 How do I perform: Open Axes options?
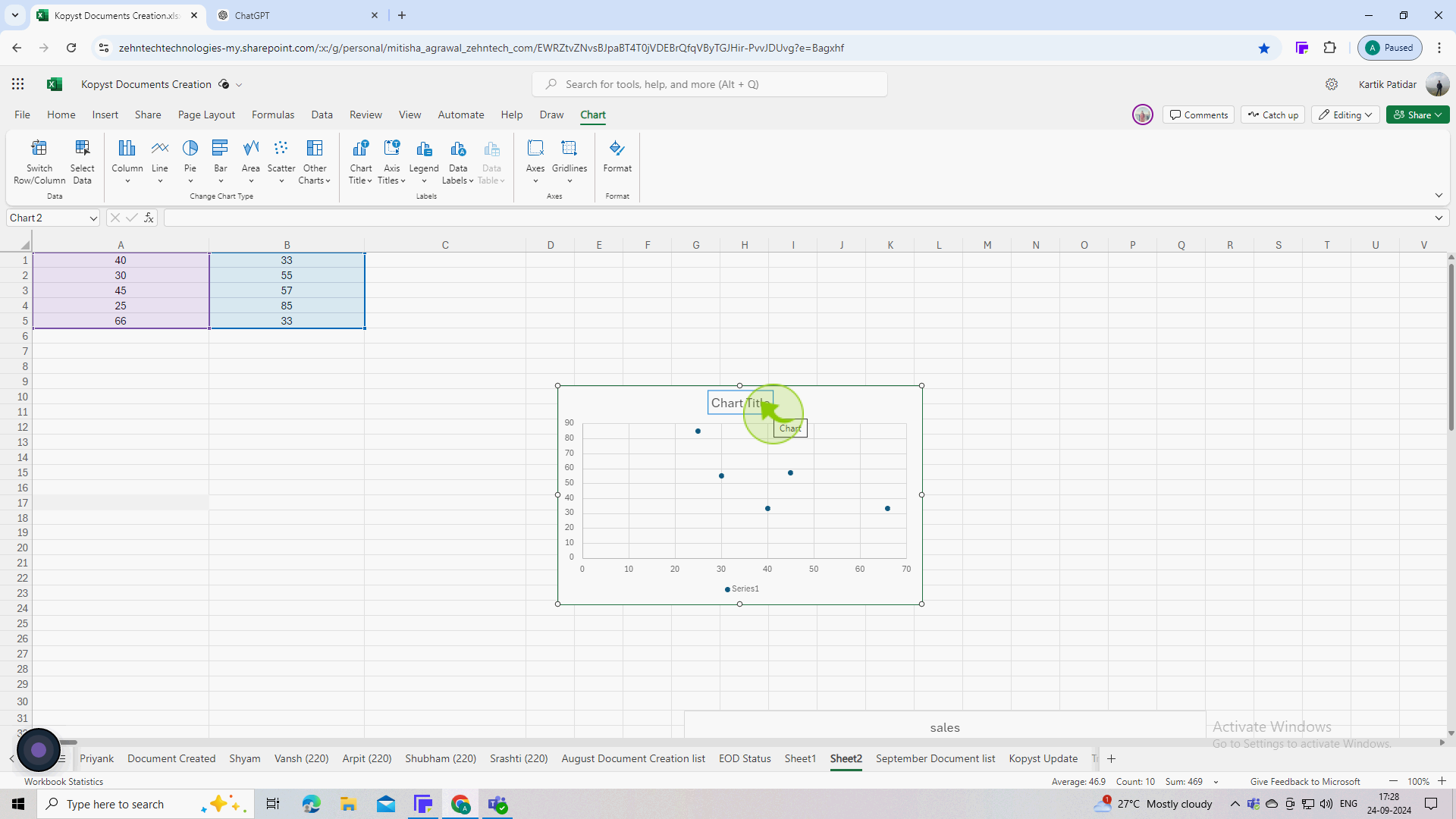(x=535, y=162)
